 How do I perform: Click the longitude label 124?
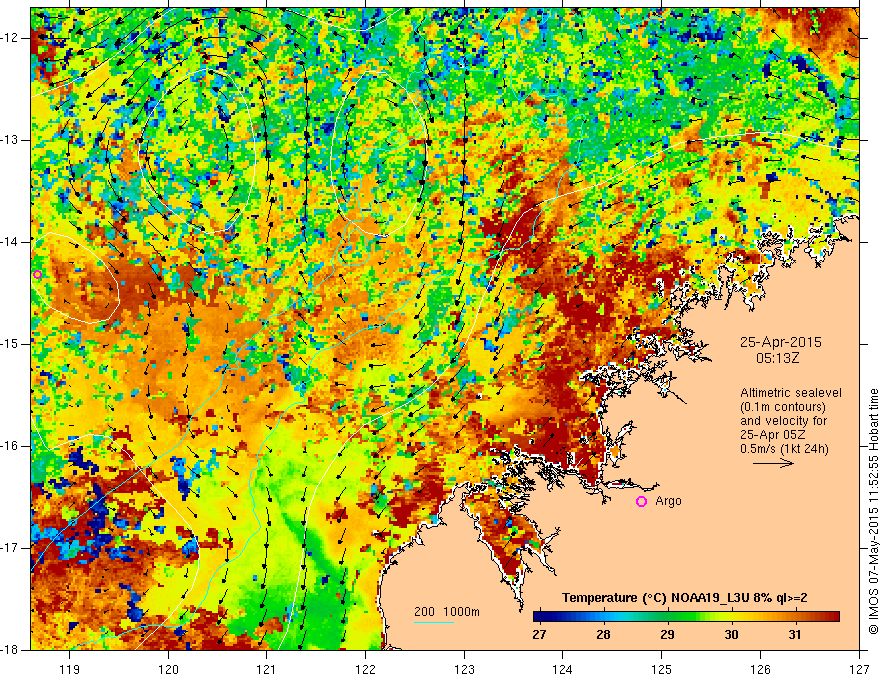click(x=563, y=669)
